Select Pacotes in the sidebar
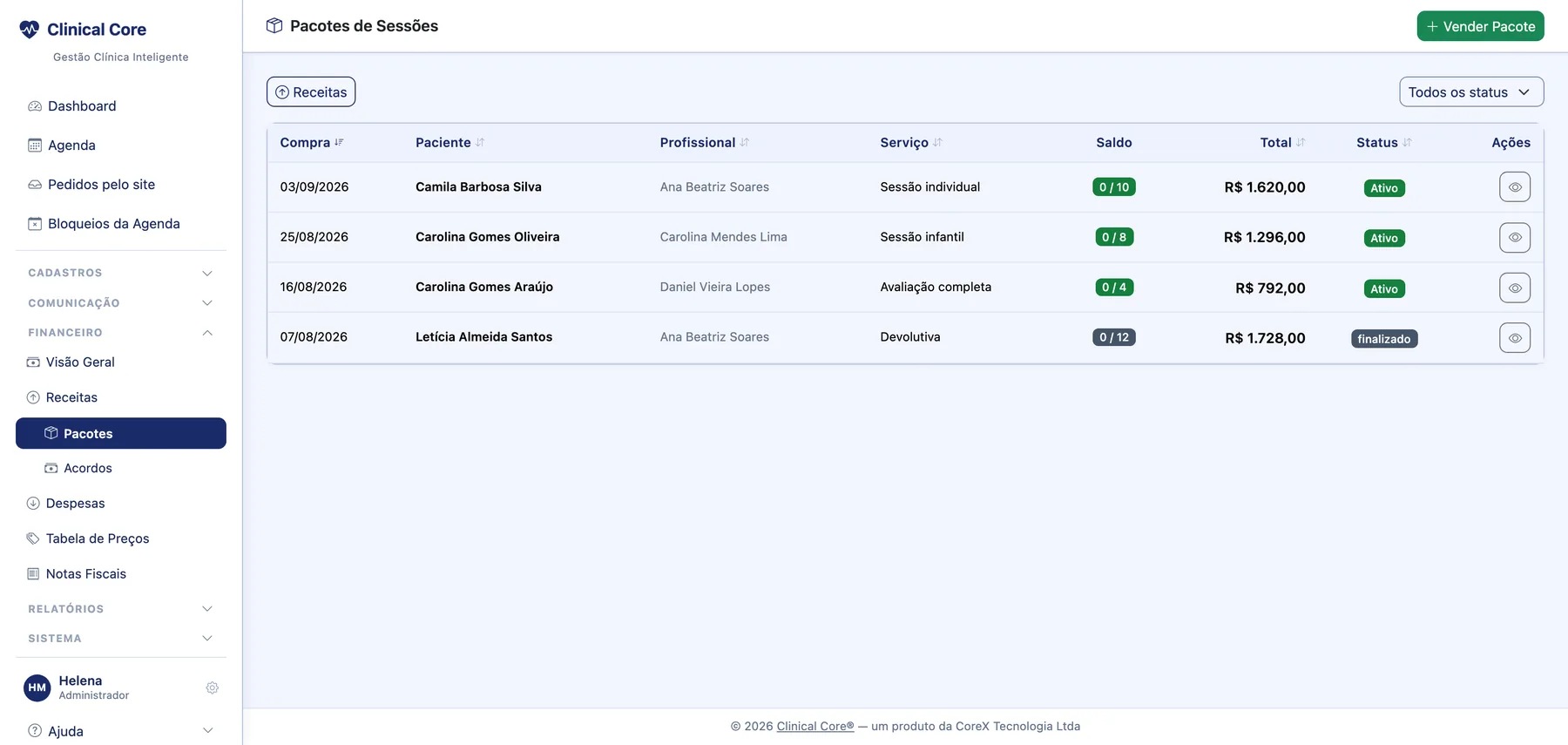Viewport: 1568px width, 745px height. point(121,433)
